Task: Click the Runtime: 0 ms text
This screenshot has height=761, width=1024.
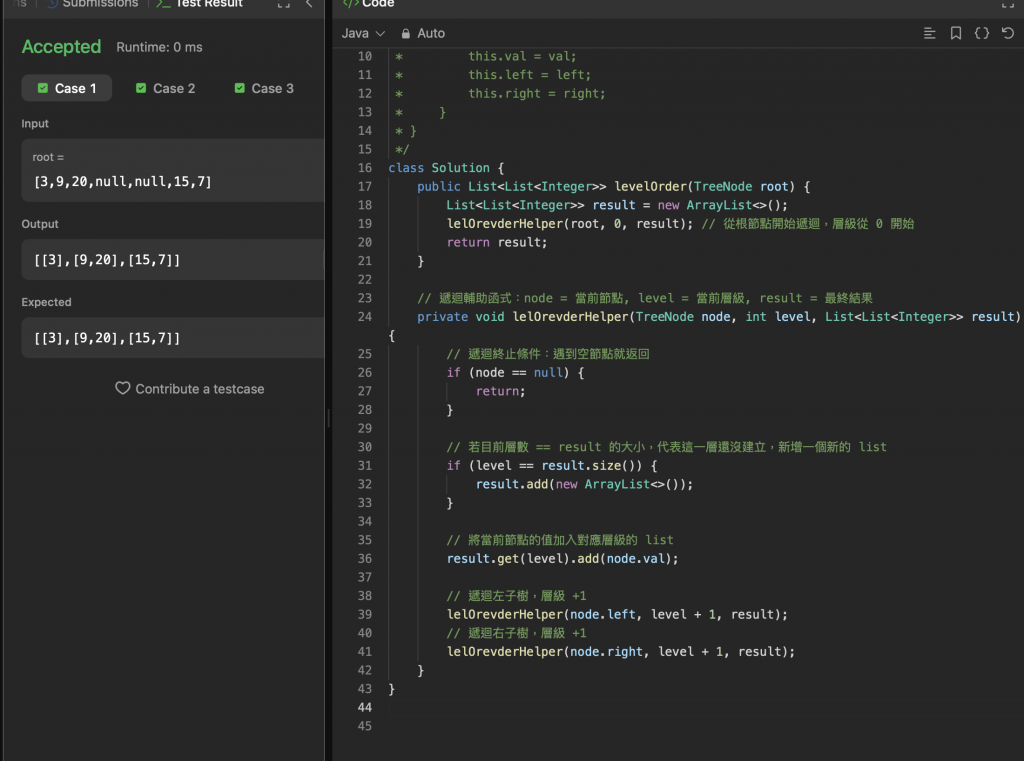Action: (159, 47)
